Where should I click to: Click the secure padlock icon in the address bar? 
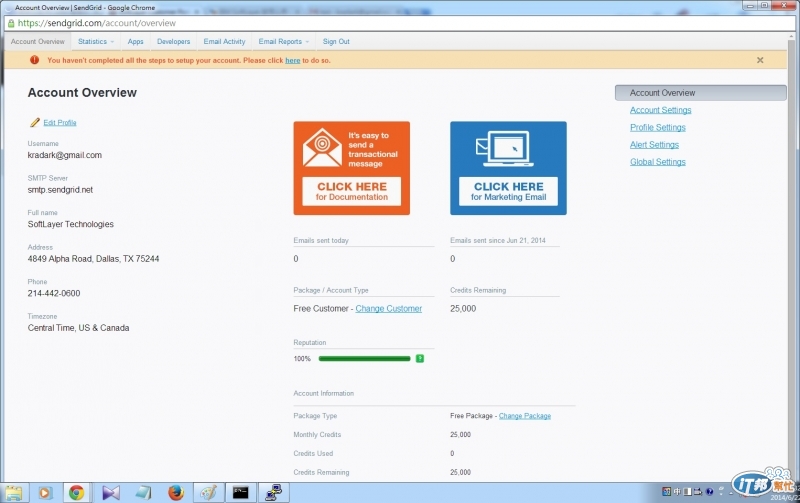coord(11,23)
